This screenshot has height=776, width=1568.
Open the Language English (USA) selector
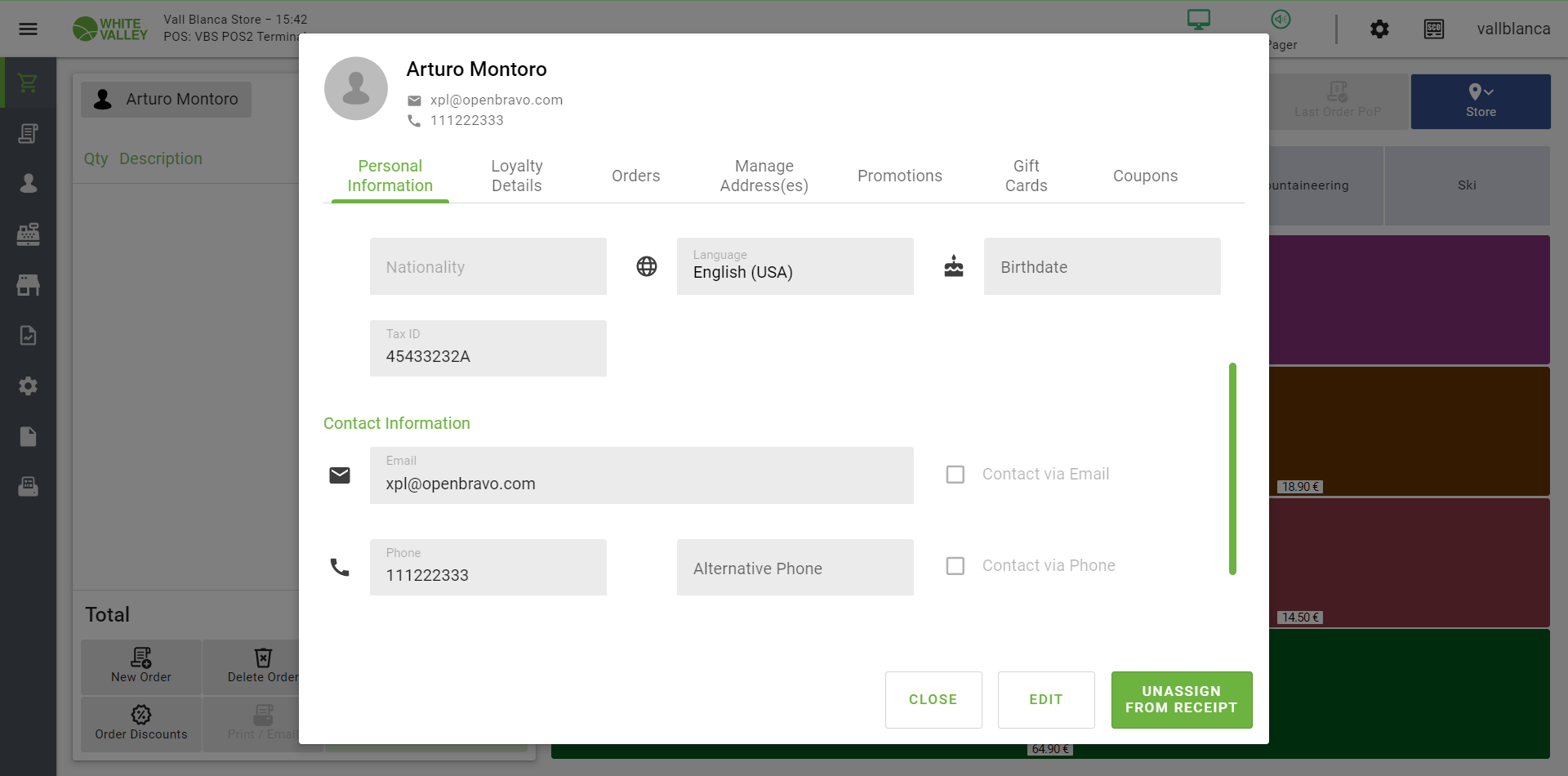click(795, 266)
